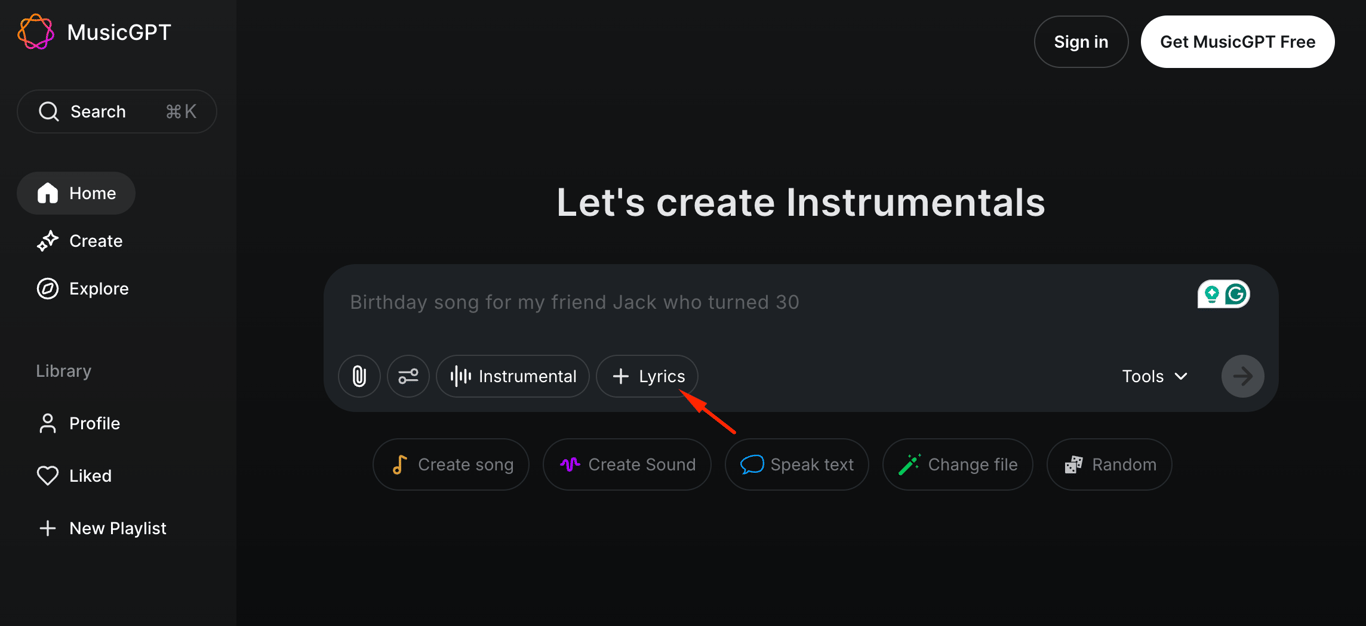Select the paperclip attachment icon
Screen dimensions: 1366x626
(x=359, y=376)
